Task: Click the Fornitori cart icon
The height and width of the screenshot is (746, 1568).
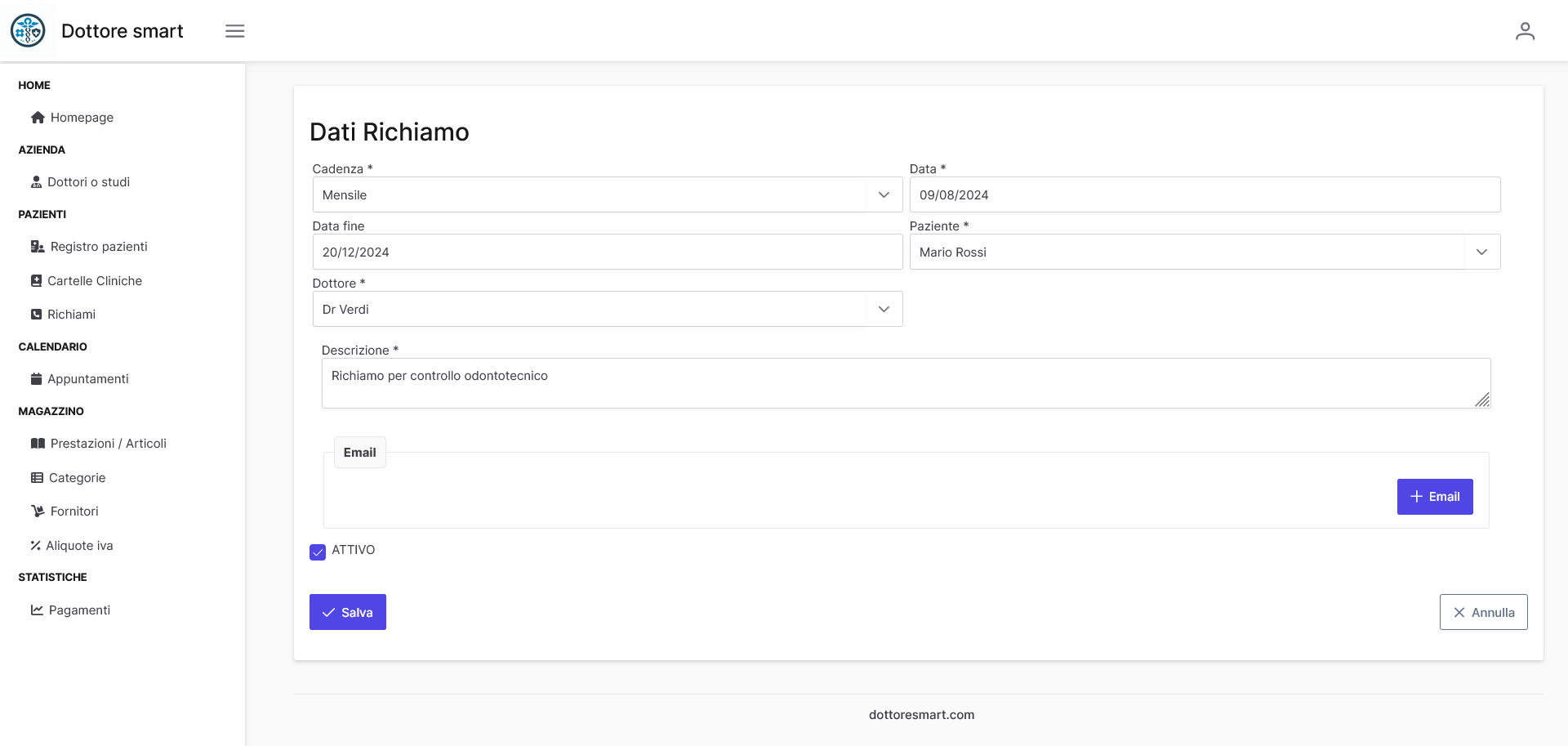Action: coord(38,511)
